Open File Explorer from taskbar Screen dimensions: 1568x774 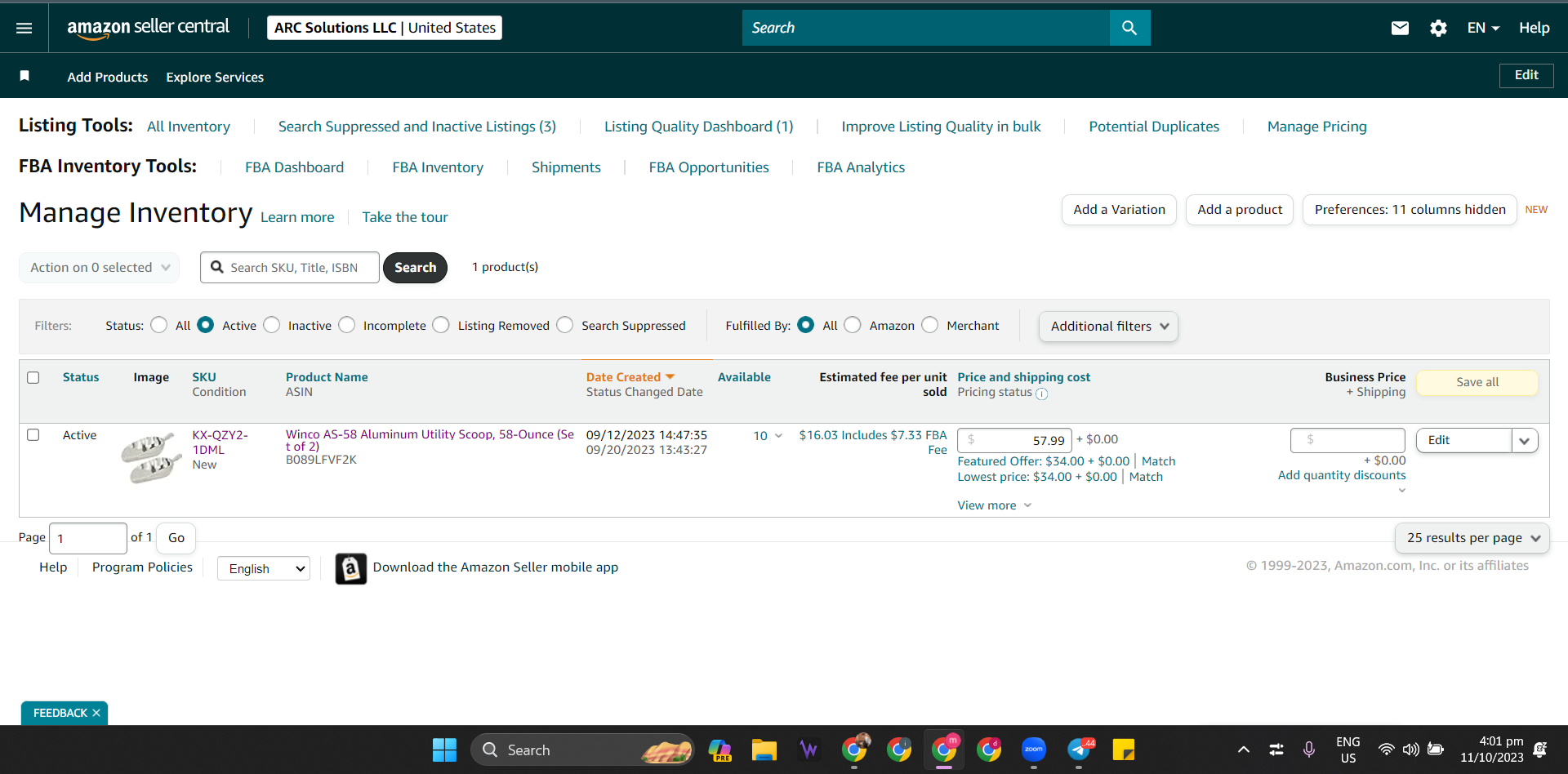[764, 750]
